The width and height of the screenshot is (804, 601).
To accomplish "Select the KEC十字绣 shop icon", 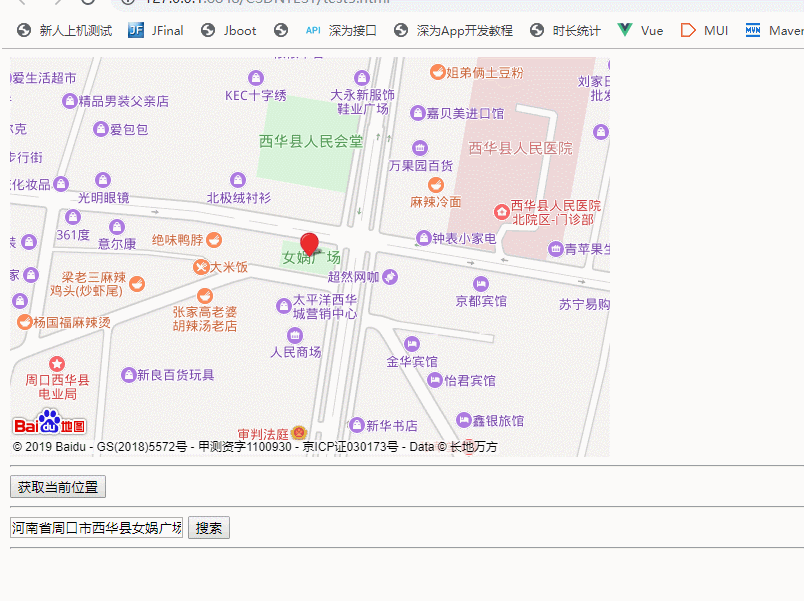I will click(256, 78).
